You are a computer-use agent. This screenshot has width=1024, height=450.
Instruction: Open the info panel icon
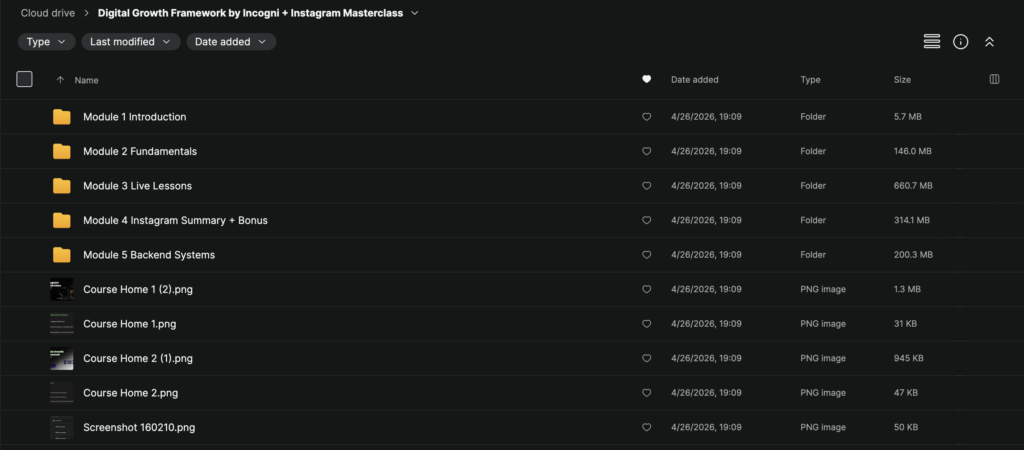(960, 42)
